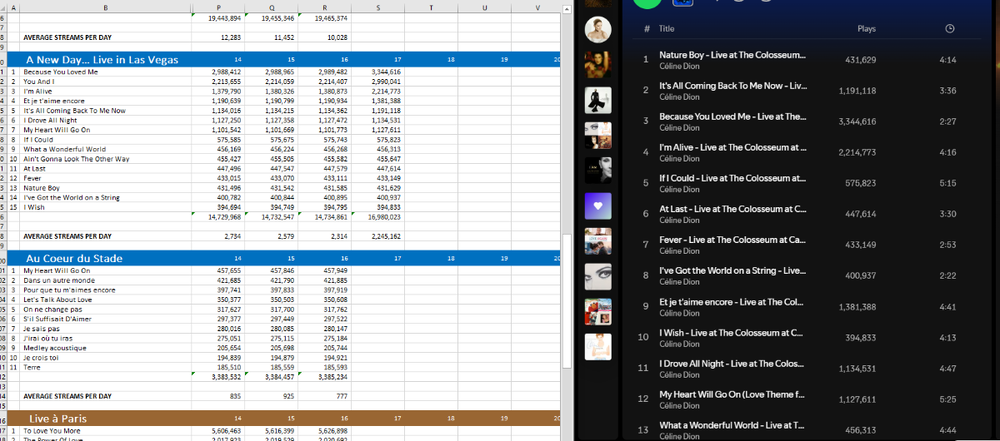Select column B header in Excel
Screen dimensions: 1000x441
point(105,8)
